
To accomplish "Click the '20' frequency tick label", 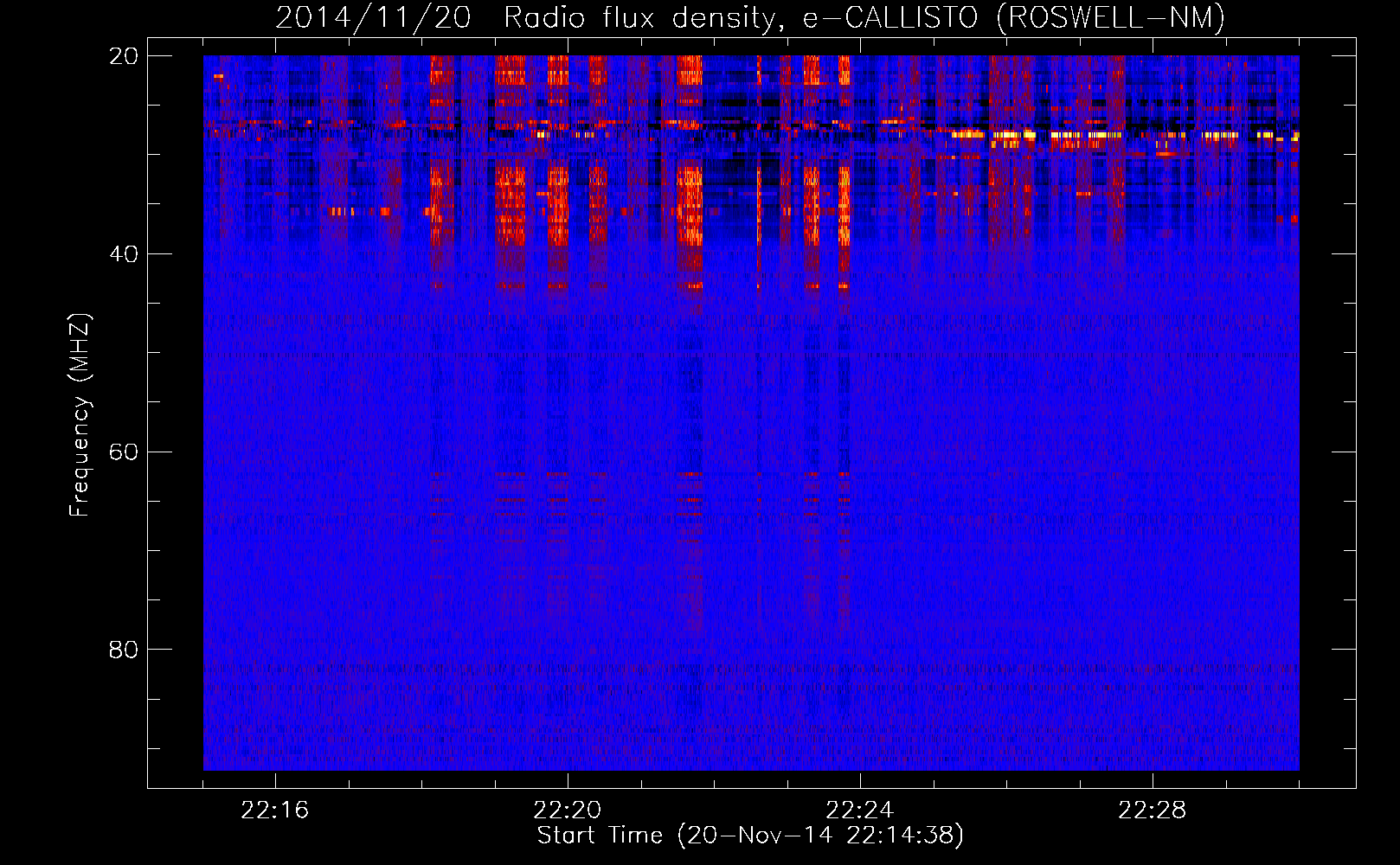I will pyautogui.click(x=124, y=56).
